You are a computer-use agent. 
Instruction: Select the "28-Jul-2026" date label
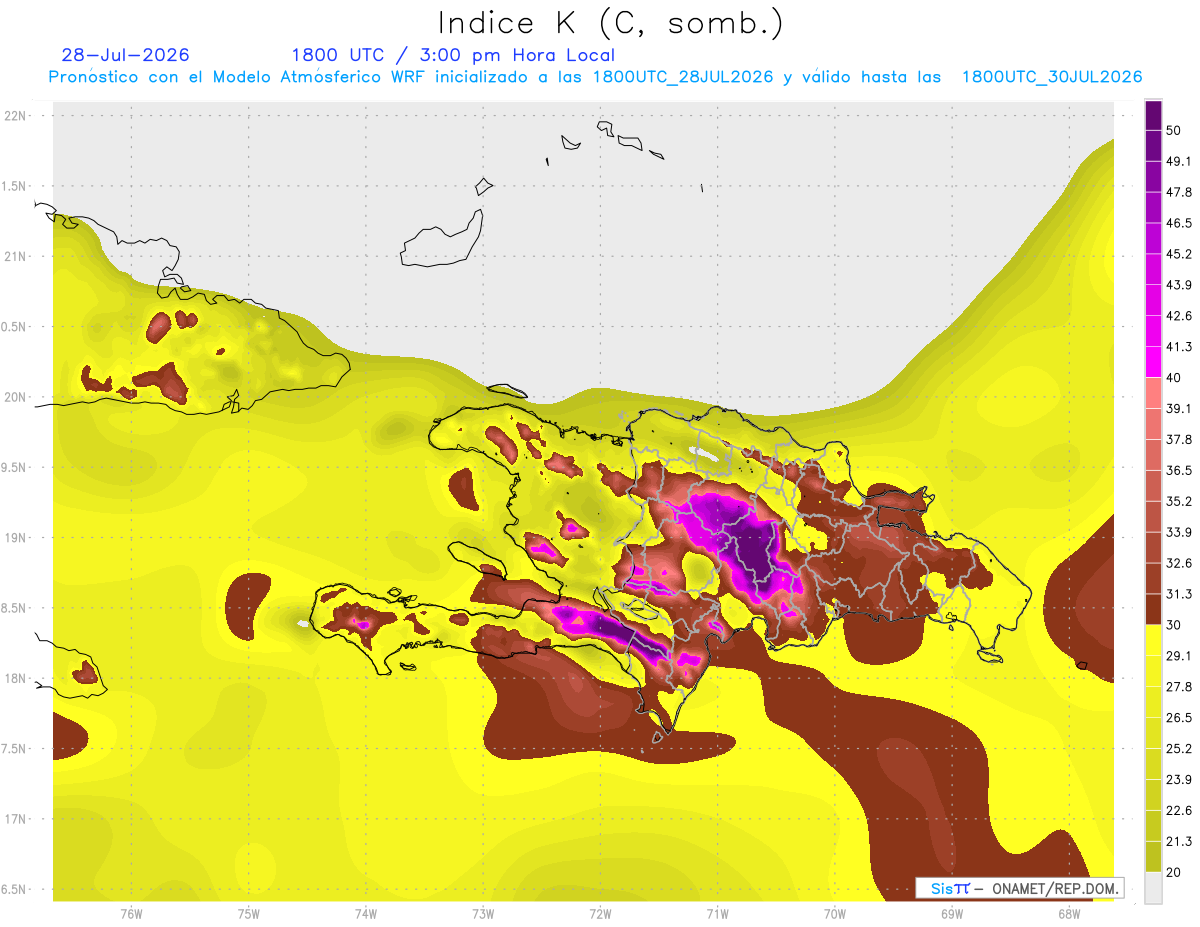[x=125, y=55]
